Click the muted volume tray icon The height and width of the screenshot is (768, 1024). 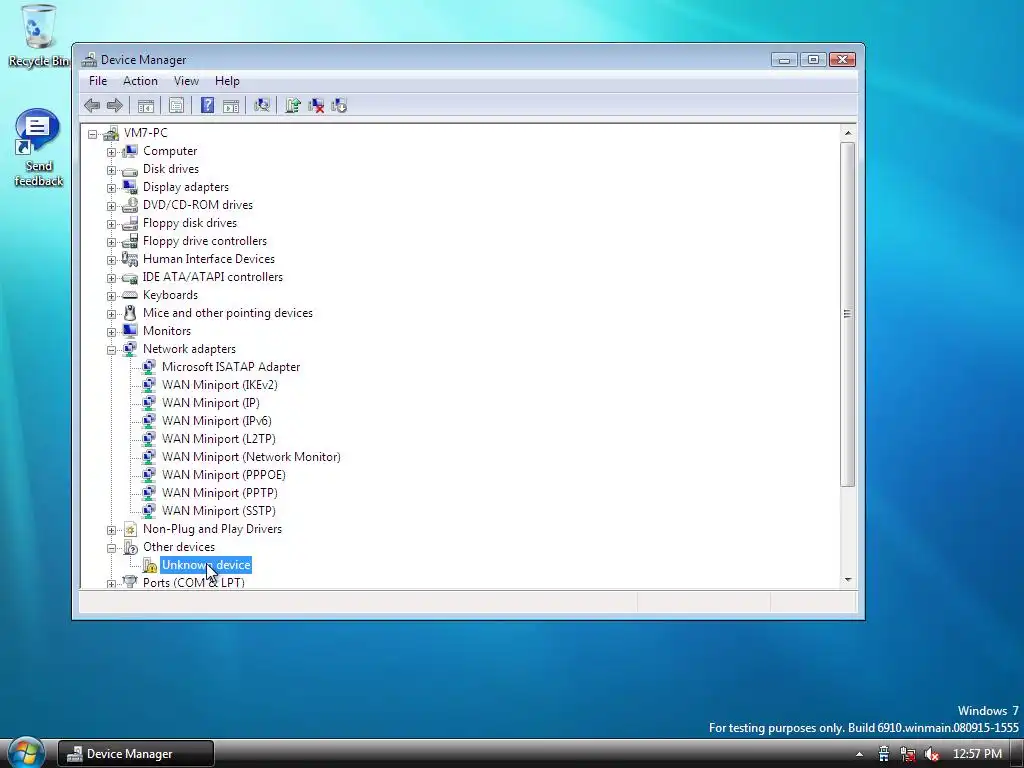(x=932, y=754)
